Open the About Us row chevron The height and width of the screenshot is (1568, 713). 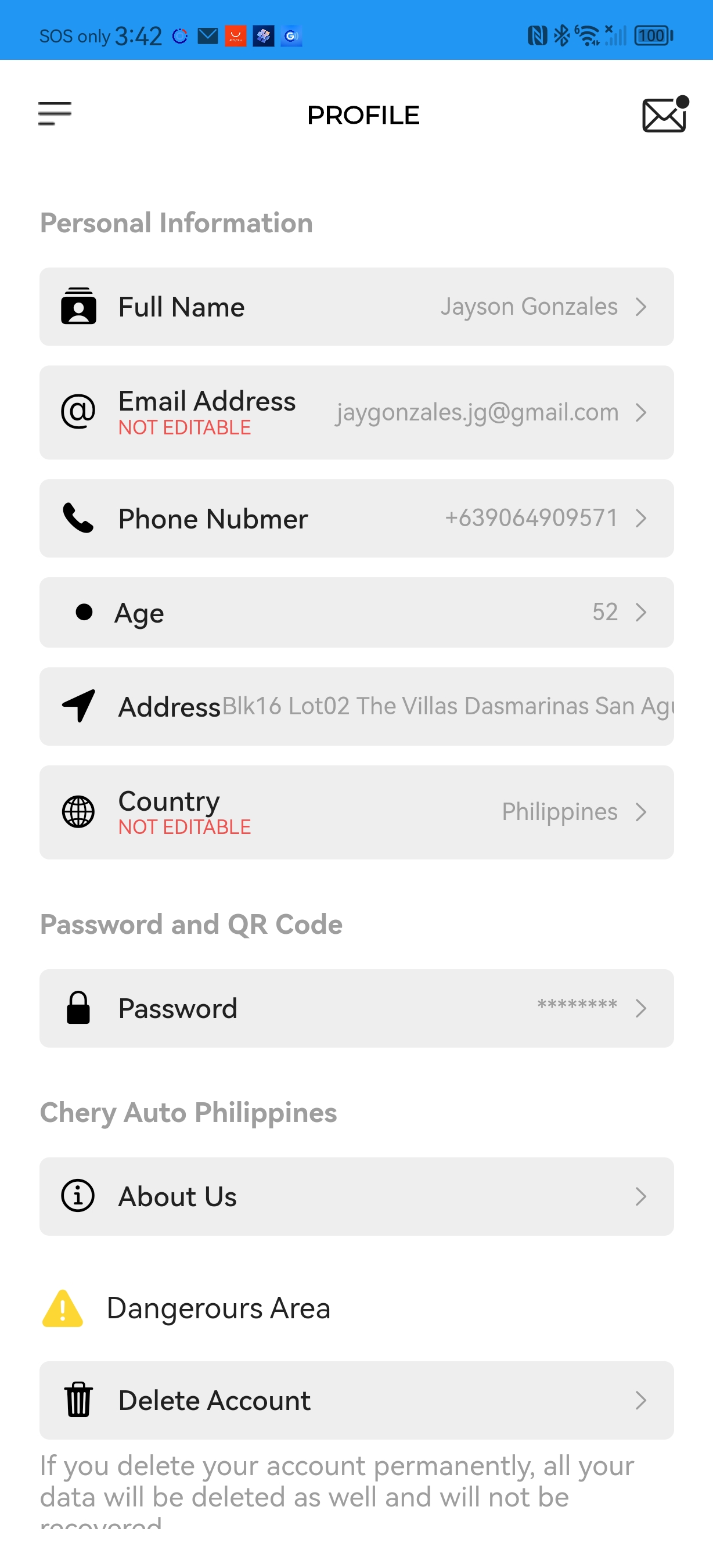point(640,1196)
